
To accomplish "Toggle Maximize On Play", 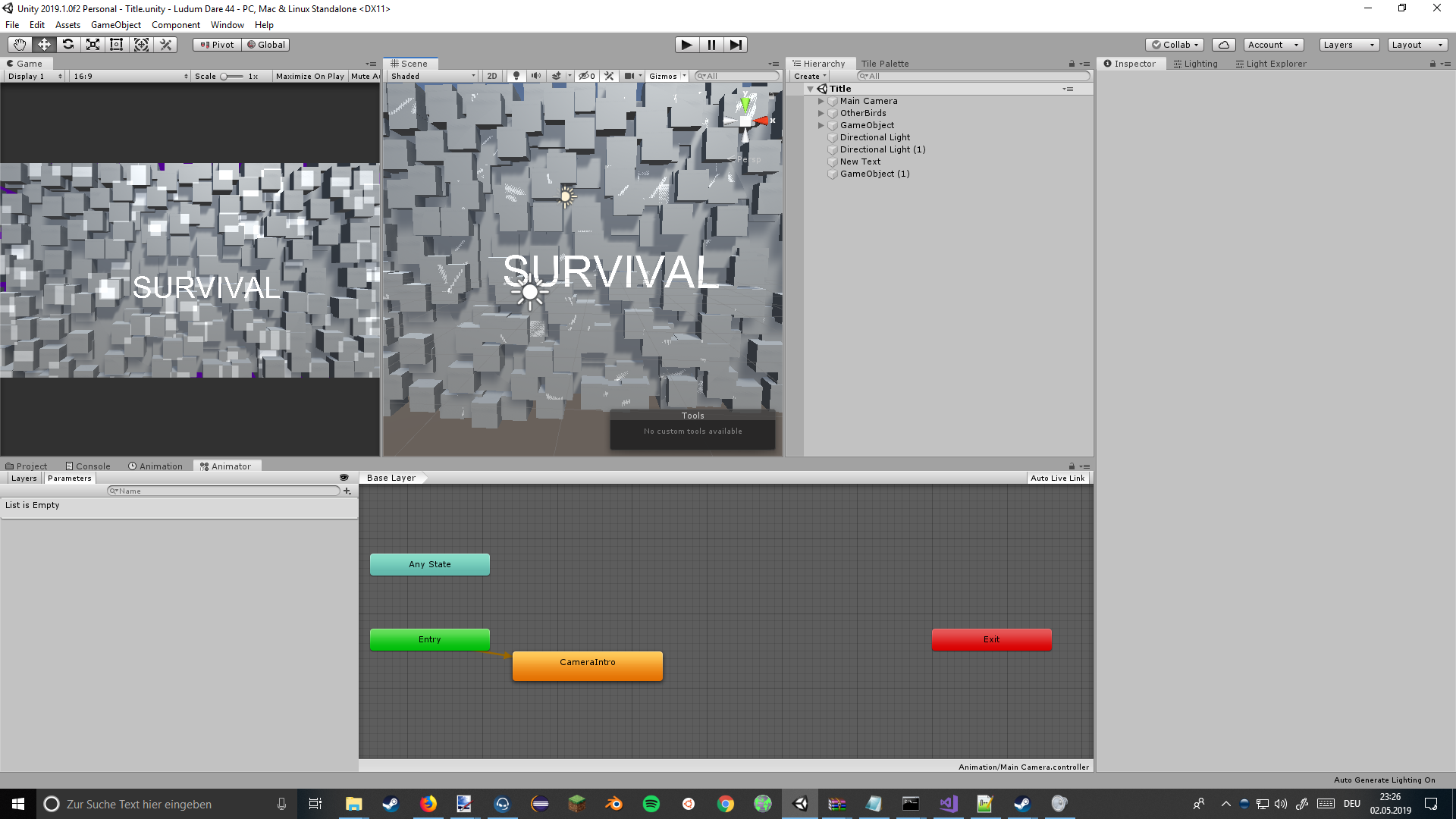I will click(309, 76).
